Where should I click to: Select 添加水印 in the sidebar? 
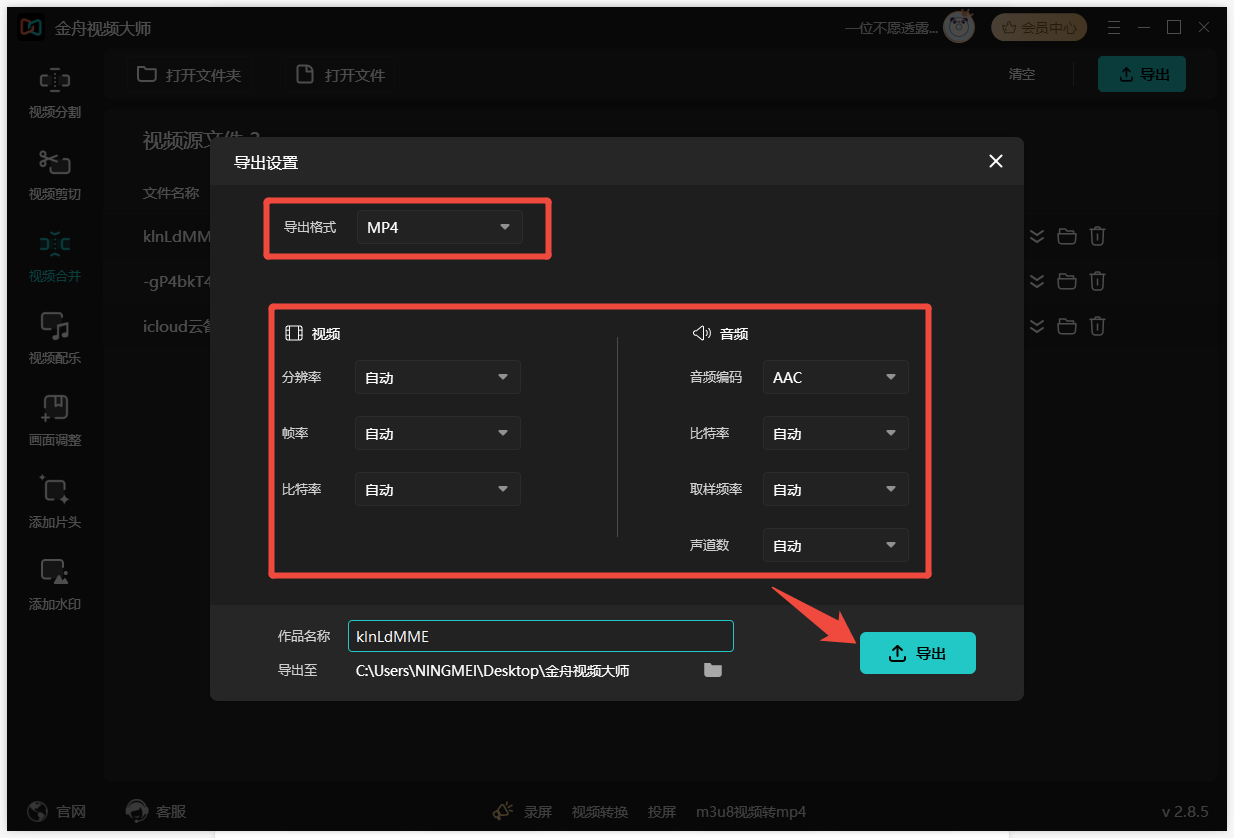click(x=55, y=586)
